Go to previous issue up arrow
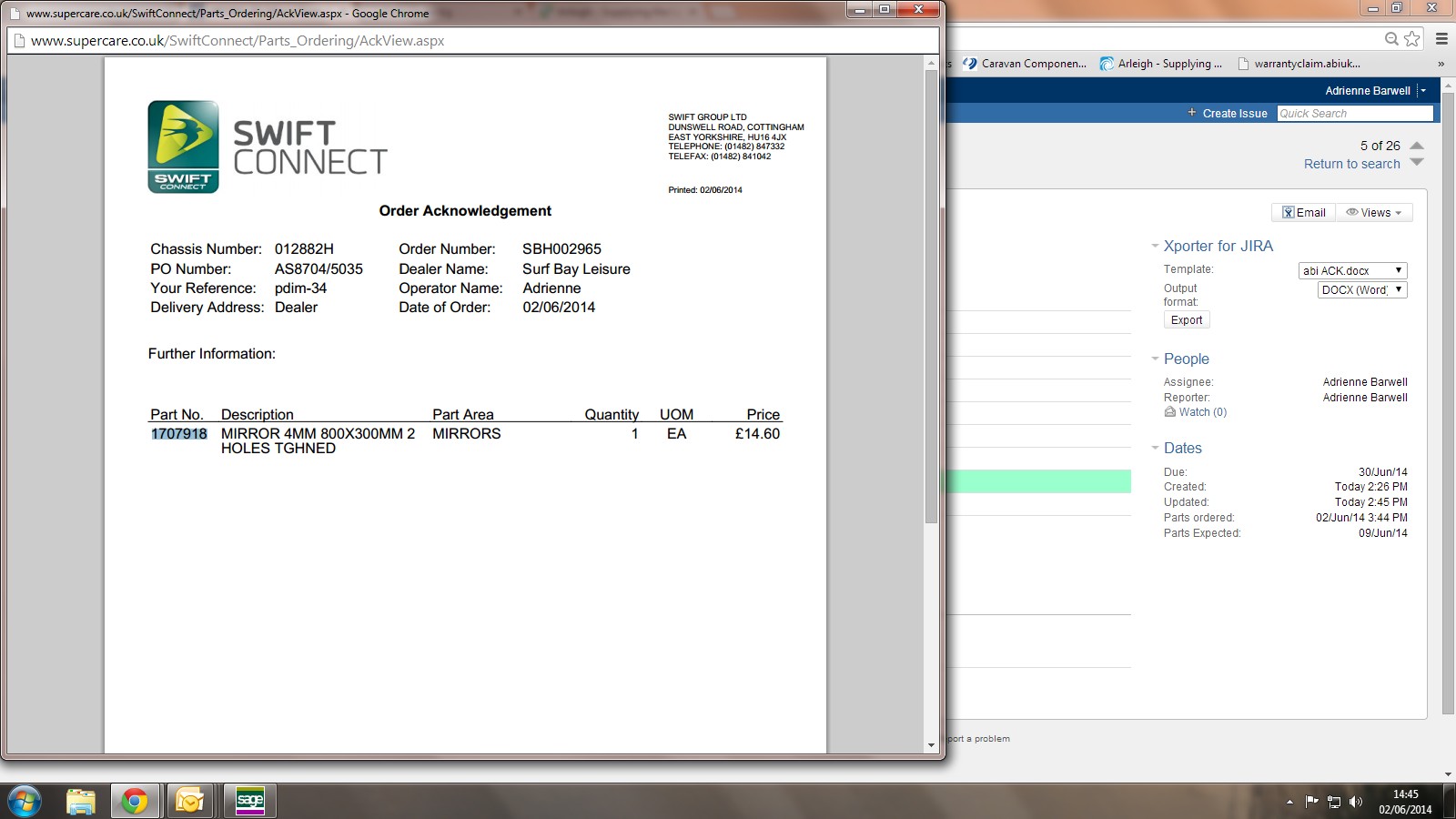The height and width of the screenshot is (819, 1456). pyautogui.click(x=1417, y=146)
